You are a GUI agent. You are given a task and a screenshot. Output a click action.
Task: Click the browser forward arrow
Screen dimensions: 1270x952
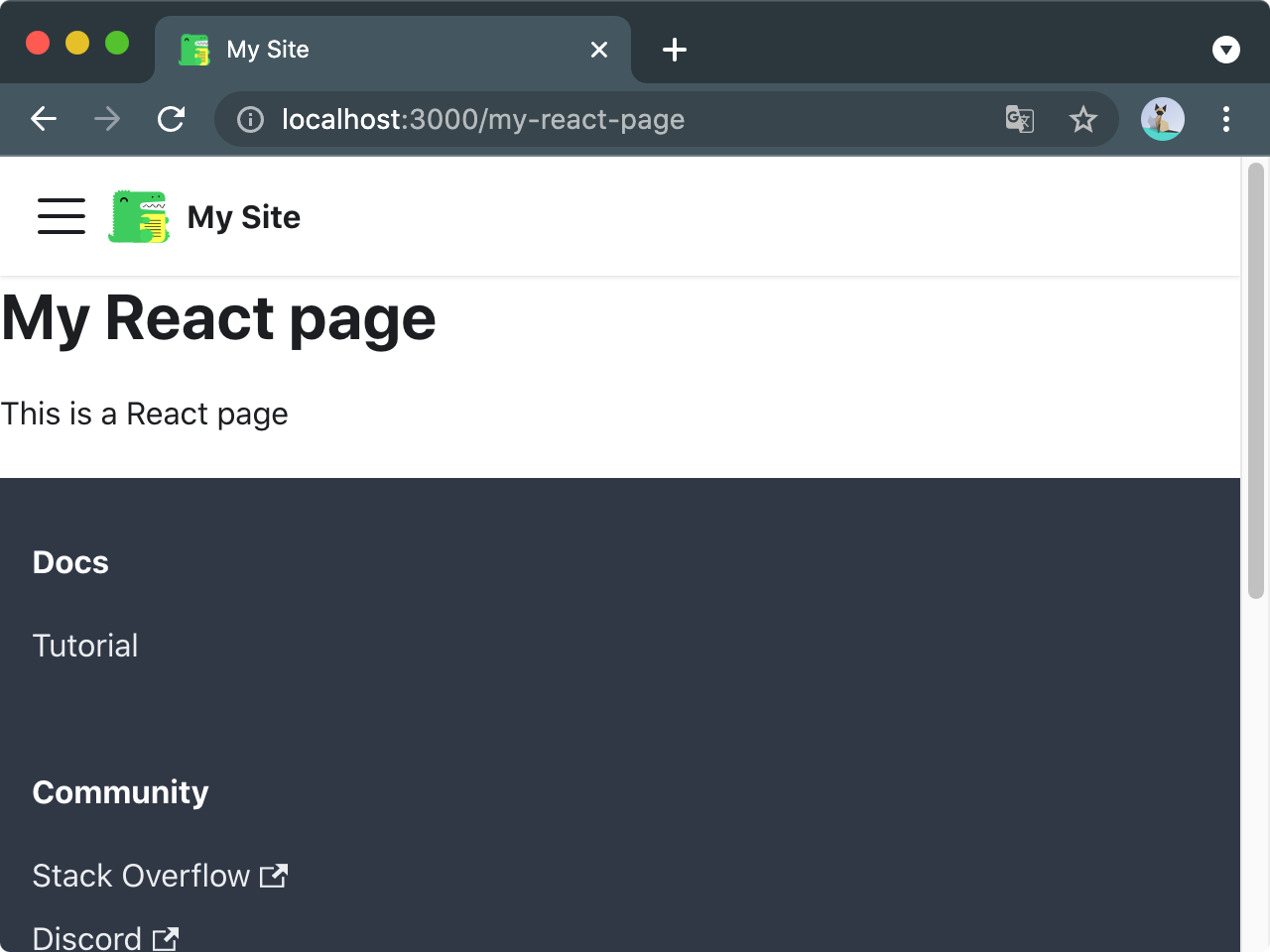[107, 119]
